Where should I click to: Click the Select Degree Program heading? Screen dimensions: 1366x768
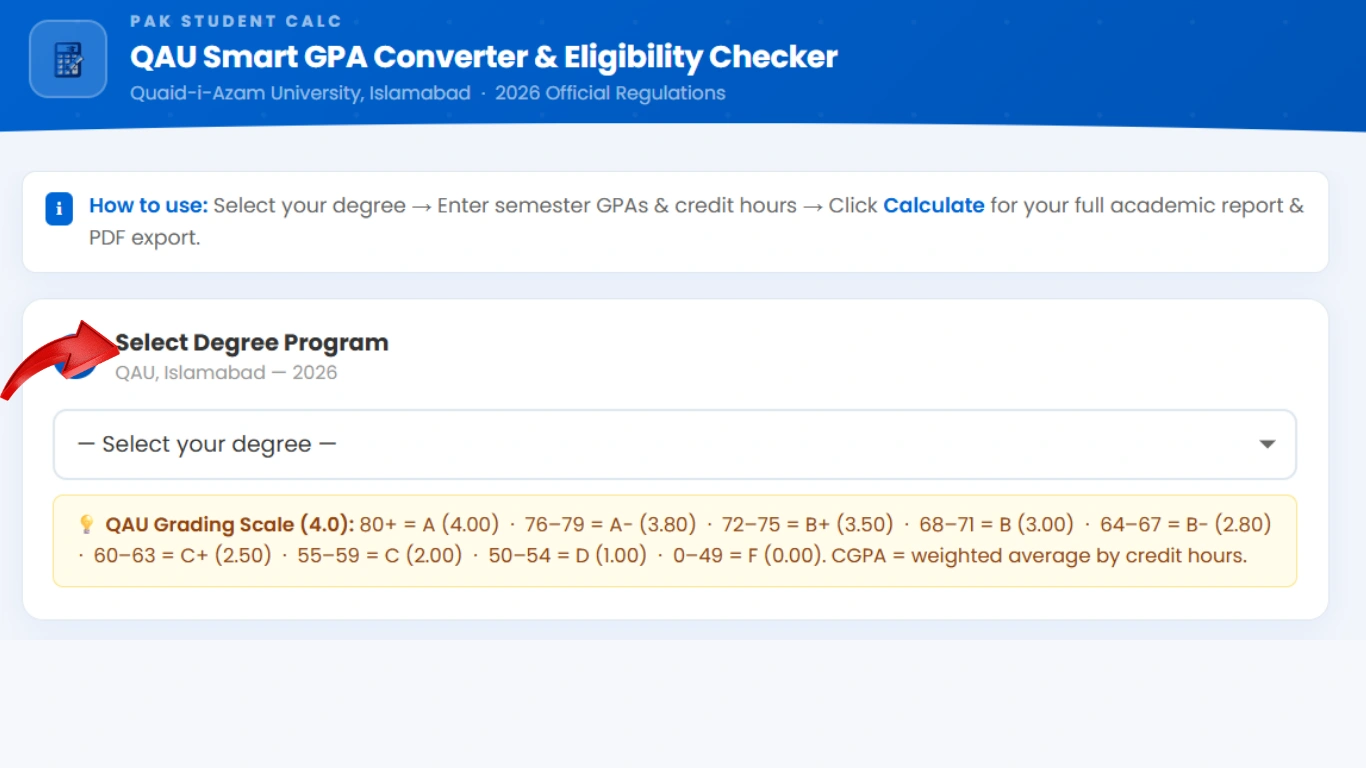click(252, 343)
